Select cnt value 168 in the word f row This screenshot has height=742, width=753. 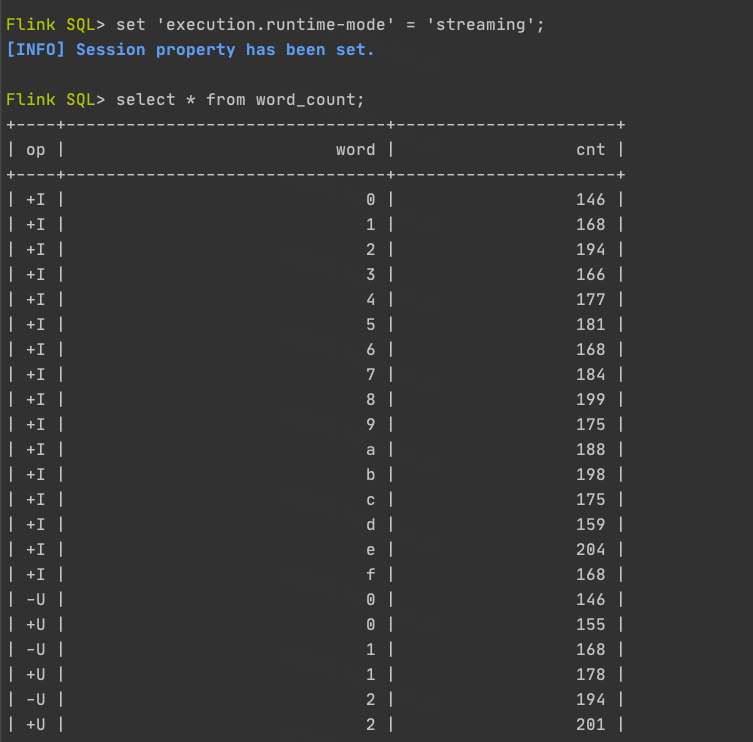click(x=590, y=574)
